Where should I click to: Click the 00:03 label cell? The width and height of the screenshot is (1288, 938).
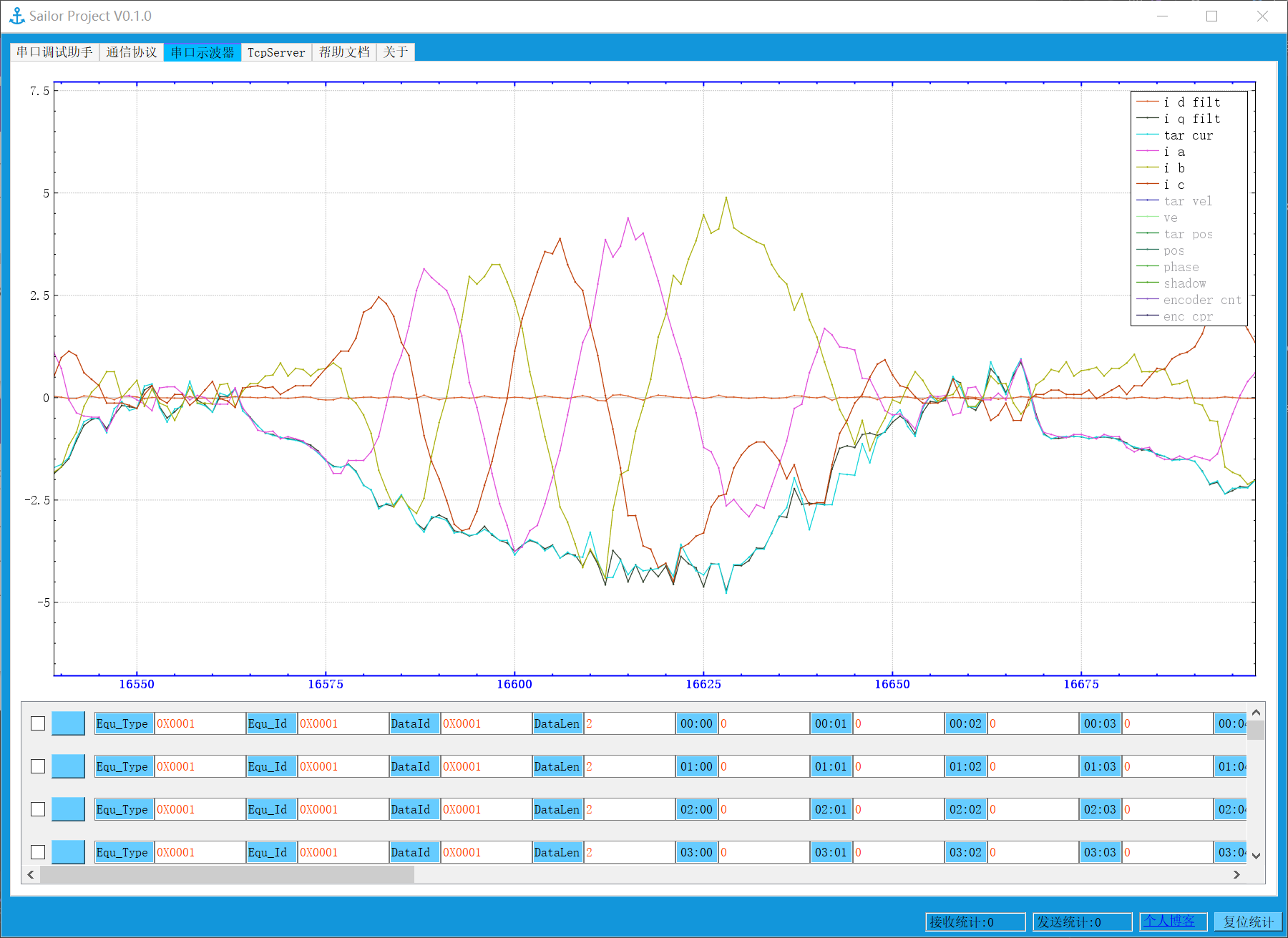[x=1100, y=723]
